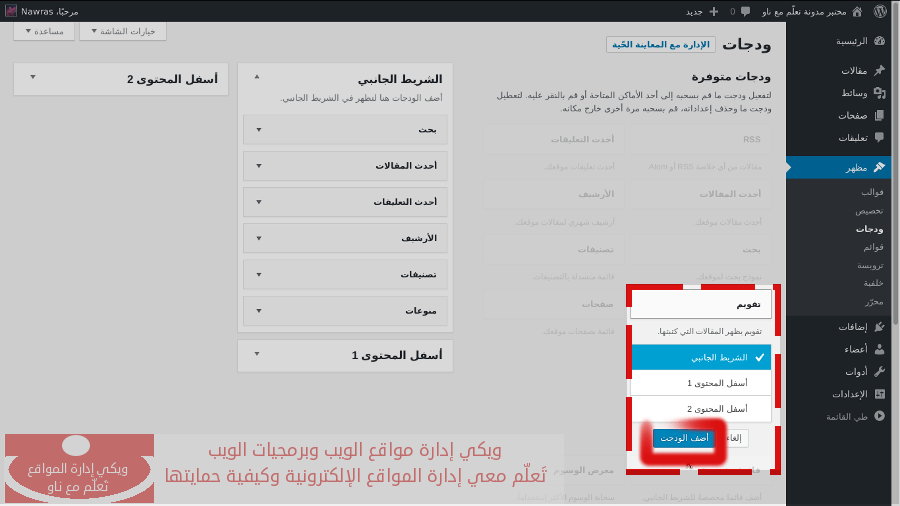Go to مقالات in the admin sidebar
The width and height of the screenshot is (900, 506).
coord(853,71)
